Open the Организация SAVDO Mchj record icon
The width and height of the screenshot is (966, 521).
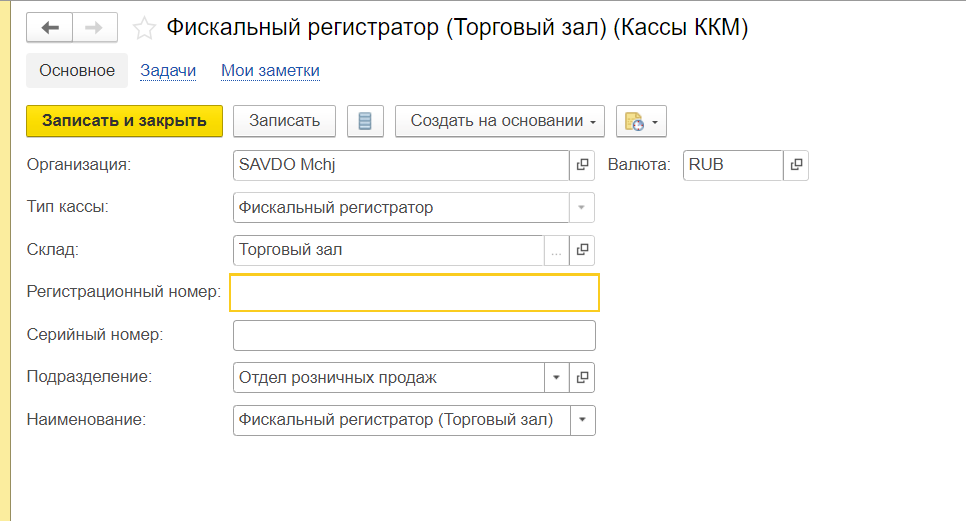tap(582, 165)
